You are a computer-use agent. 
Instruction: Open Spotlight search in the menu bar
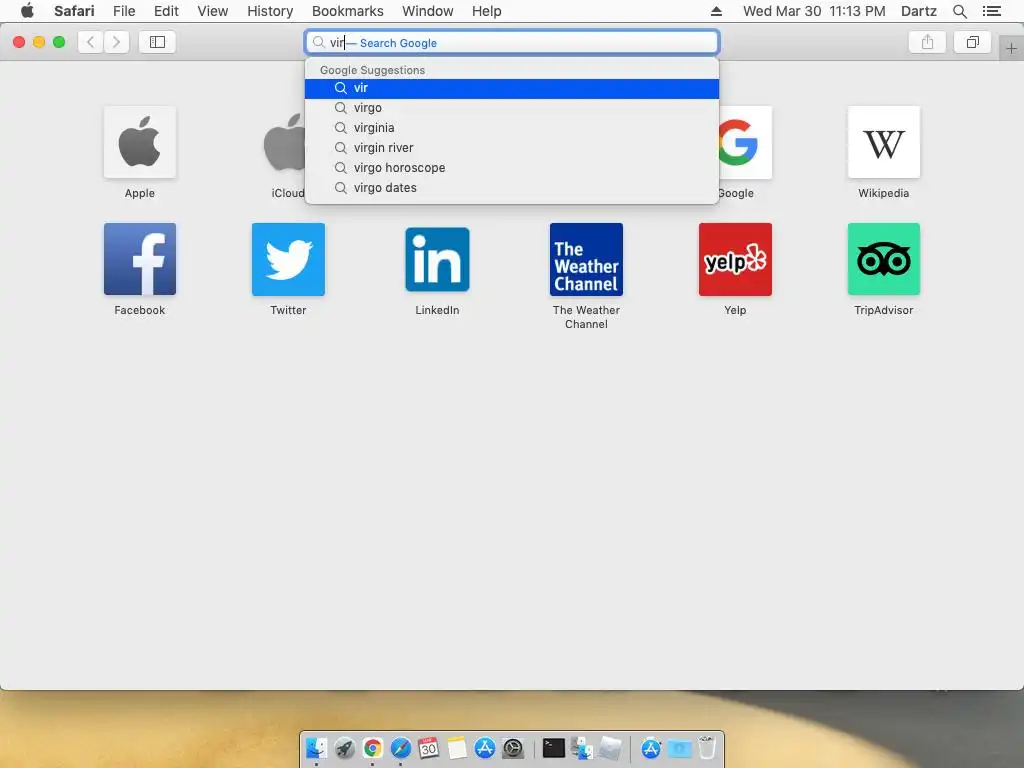coord(959,11)
